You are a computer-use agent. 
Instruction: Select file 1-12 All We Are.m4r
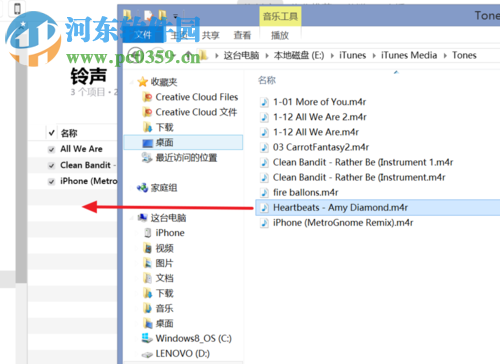coord(316,132)
